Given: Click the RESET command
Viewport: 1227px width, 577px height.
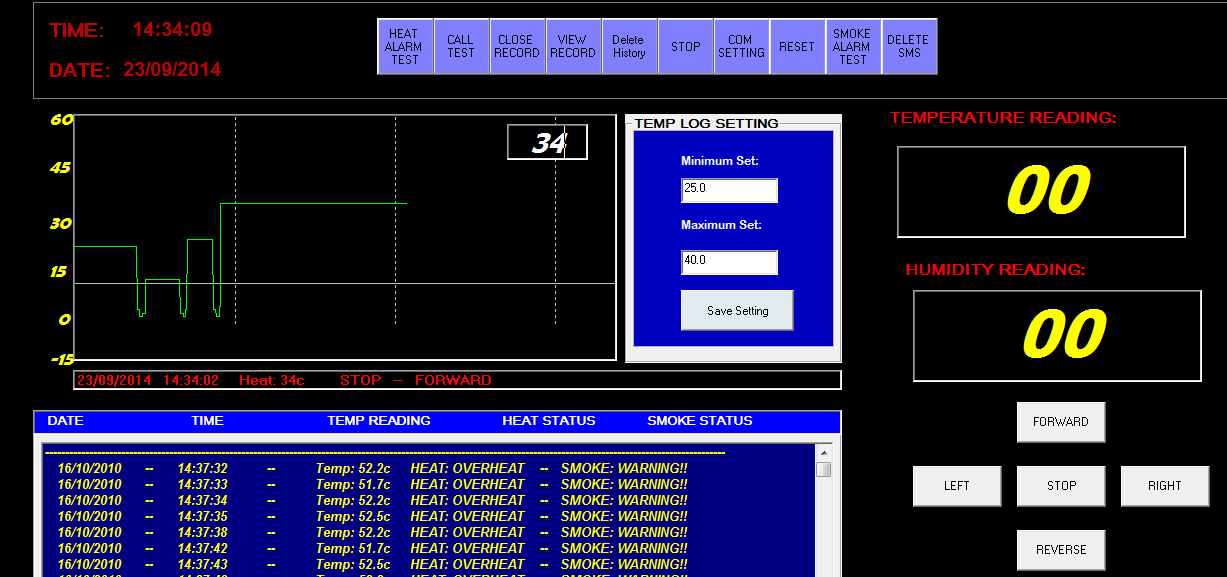Looking at the screenshot, I should [x=797, y=45].
